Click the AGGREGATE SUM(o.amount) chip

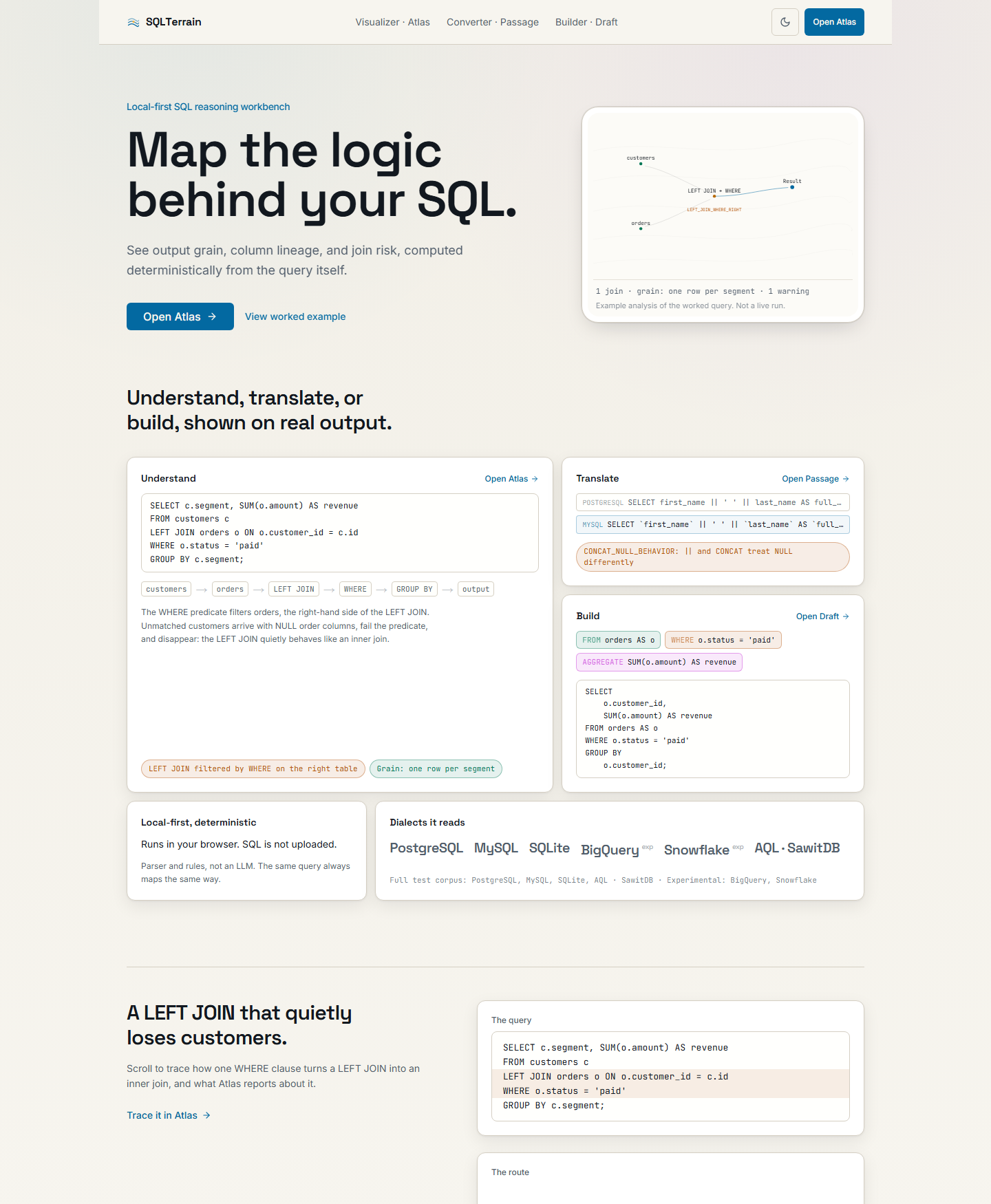click(659, 662)
